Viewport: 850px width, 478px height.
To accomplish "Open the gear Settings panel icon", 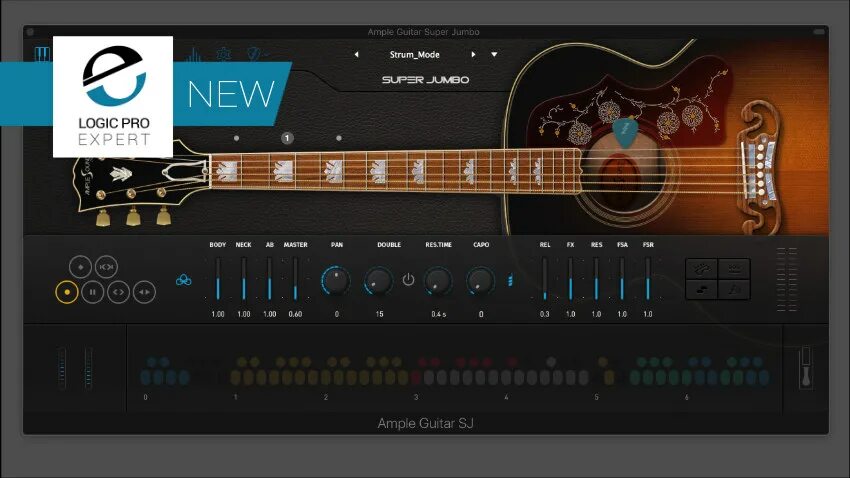I will [223, 54].
